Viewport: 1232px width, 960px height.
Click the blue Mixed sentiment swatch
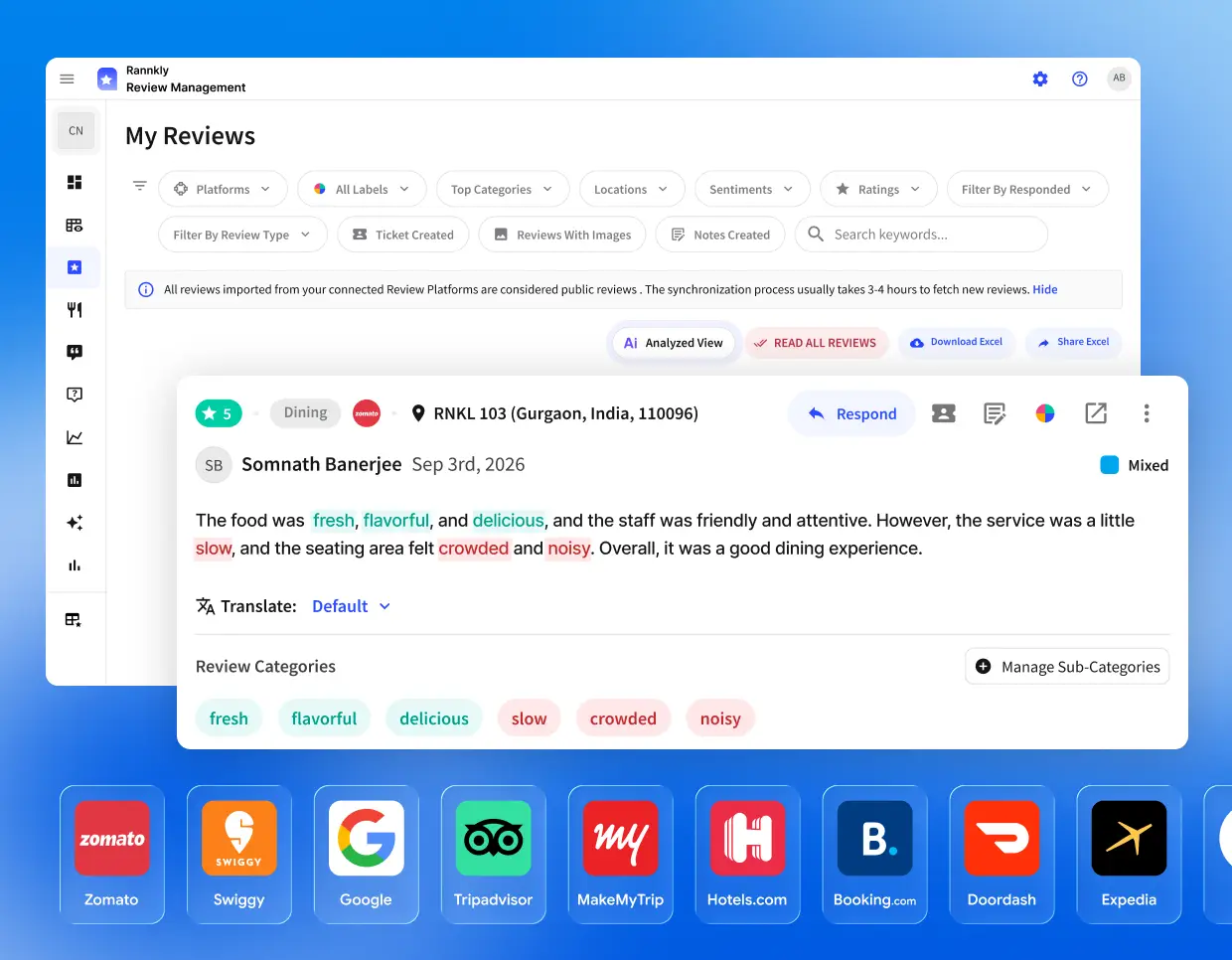tap(1110, 465)
